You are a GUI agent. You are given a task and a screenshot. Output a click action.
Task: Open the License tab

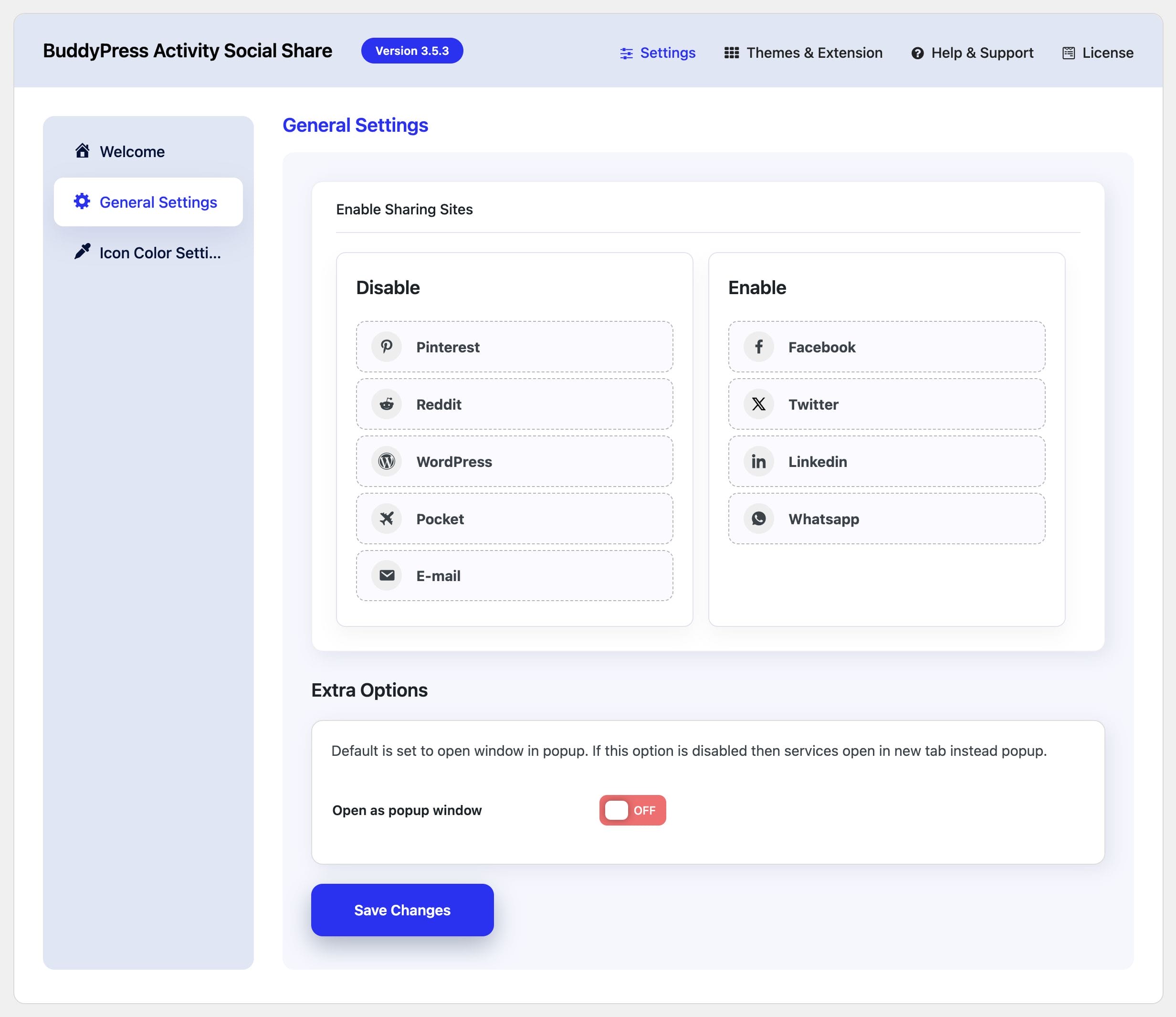(x=1098, y=53)
